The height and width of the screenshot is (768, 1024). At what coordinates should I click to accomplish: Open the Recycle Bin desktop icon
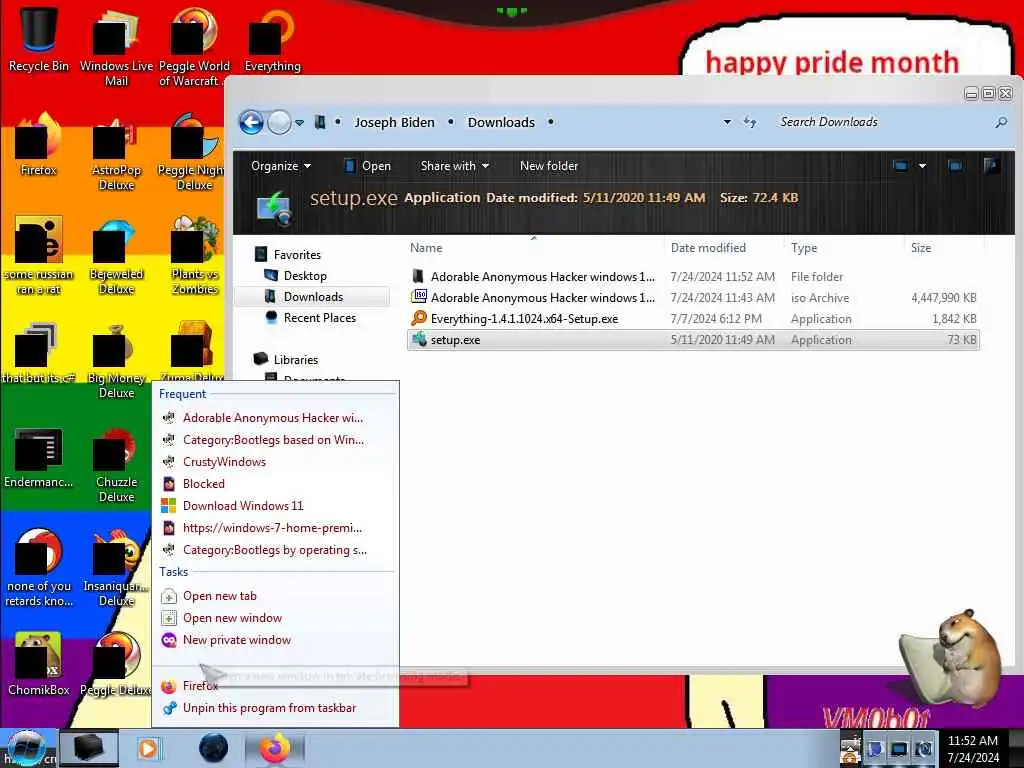coord(39,37)
